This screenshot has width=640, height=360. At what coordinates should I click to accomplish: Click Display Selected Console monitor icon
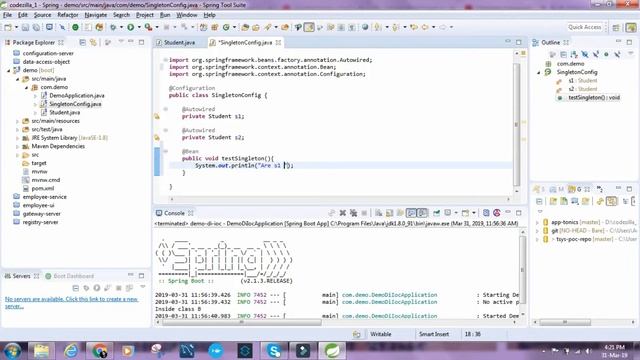click(x=448, y=213)
